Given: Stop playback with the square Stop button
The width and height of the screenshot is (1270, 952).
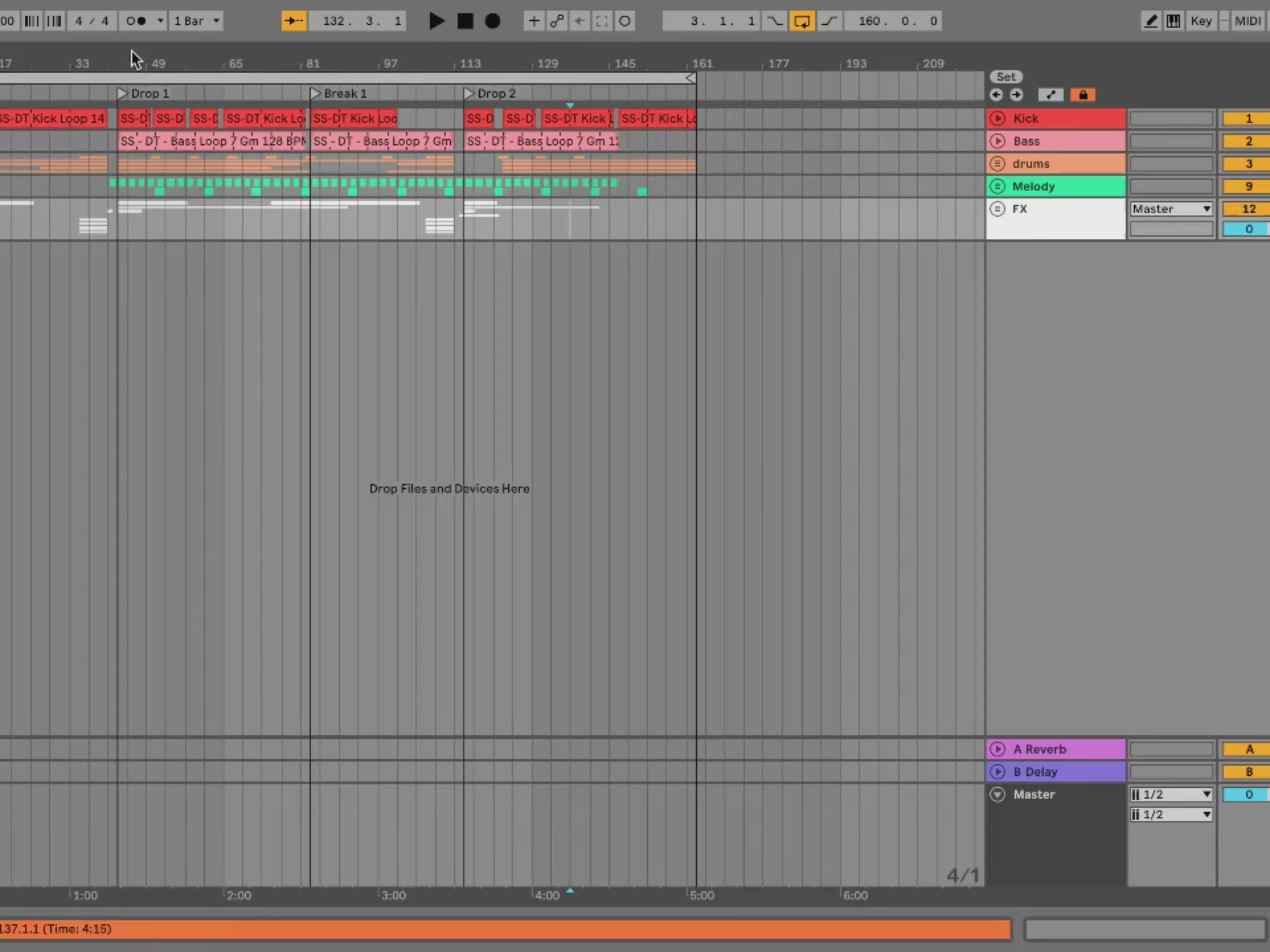Looking at the screenshot, I should [465, 21].
